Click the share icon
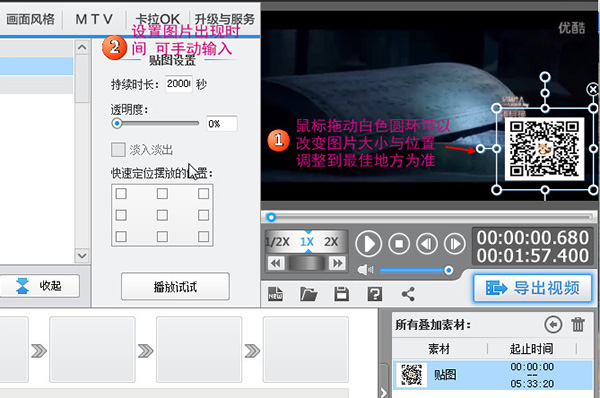This screenshot has width=600, height=398. click(x=408, y=294)
